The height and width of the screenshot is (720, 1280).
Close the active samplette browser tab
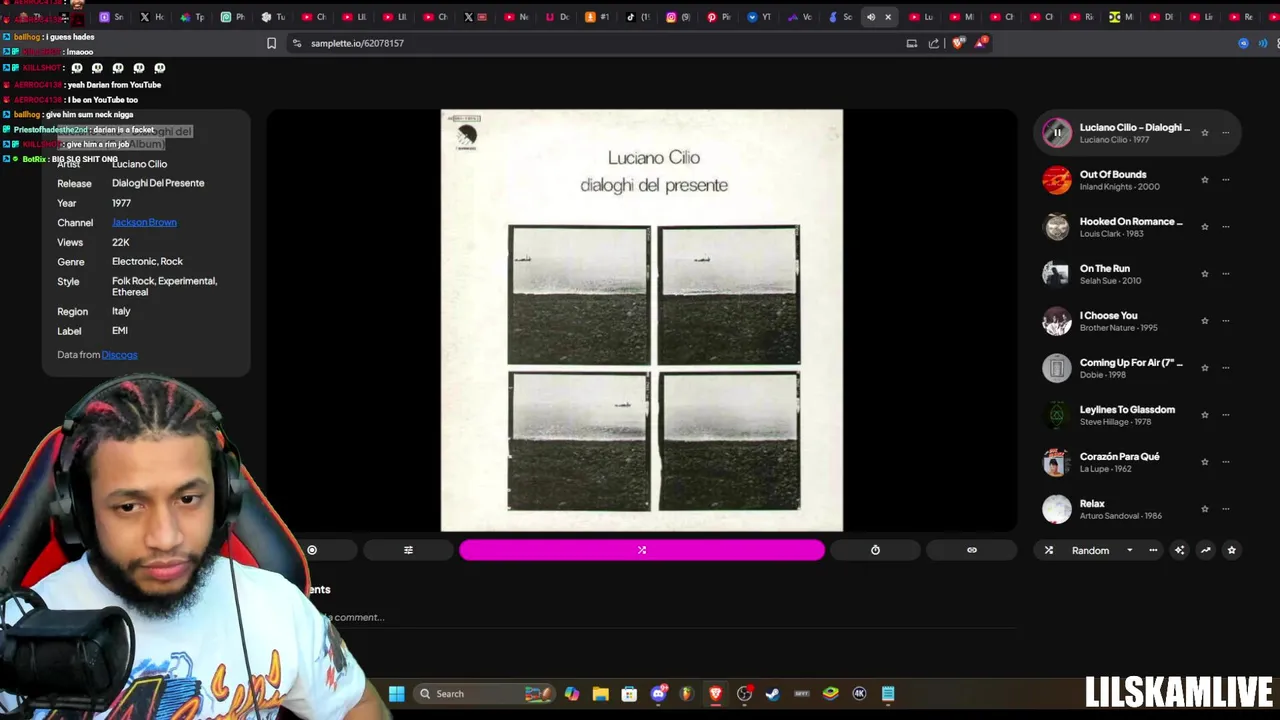click(888, 17)
